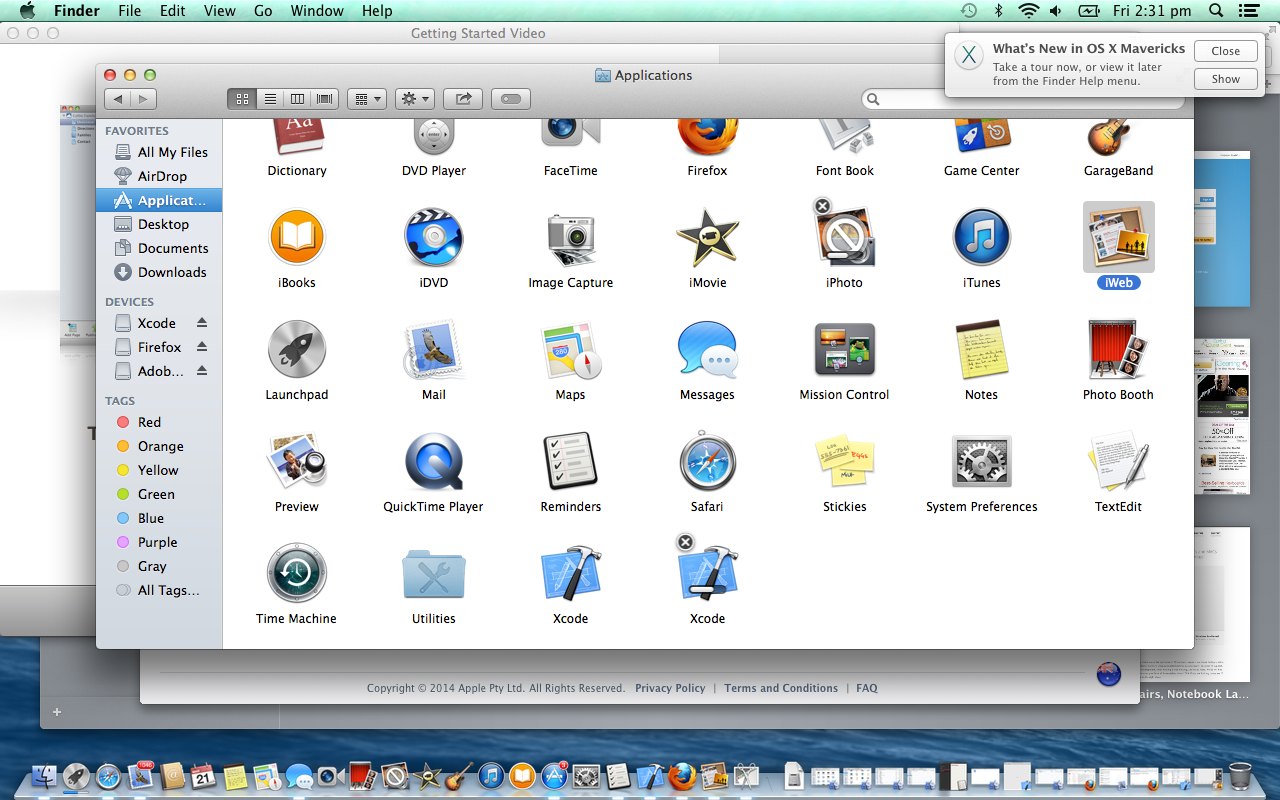Select the GarageBand guitar icon

pyautogui.click(x=1108, y=136)
